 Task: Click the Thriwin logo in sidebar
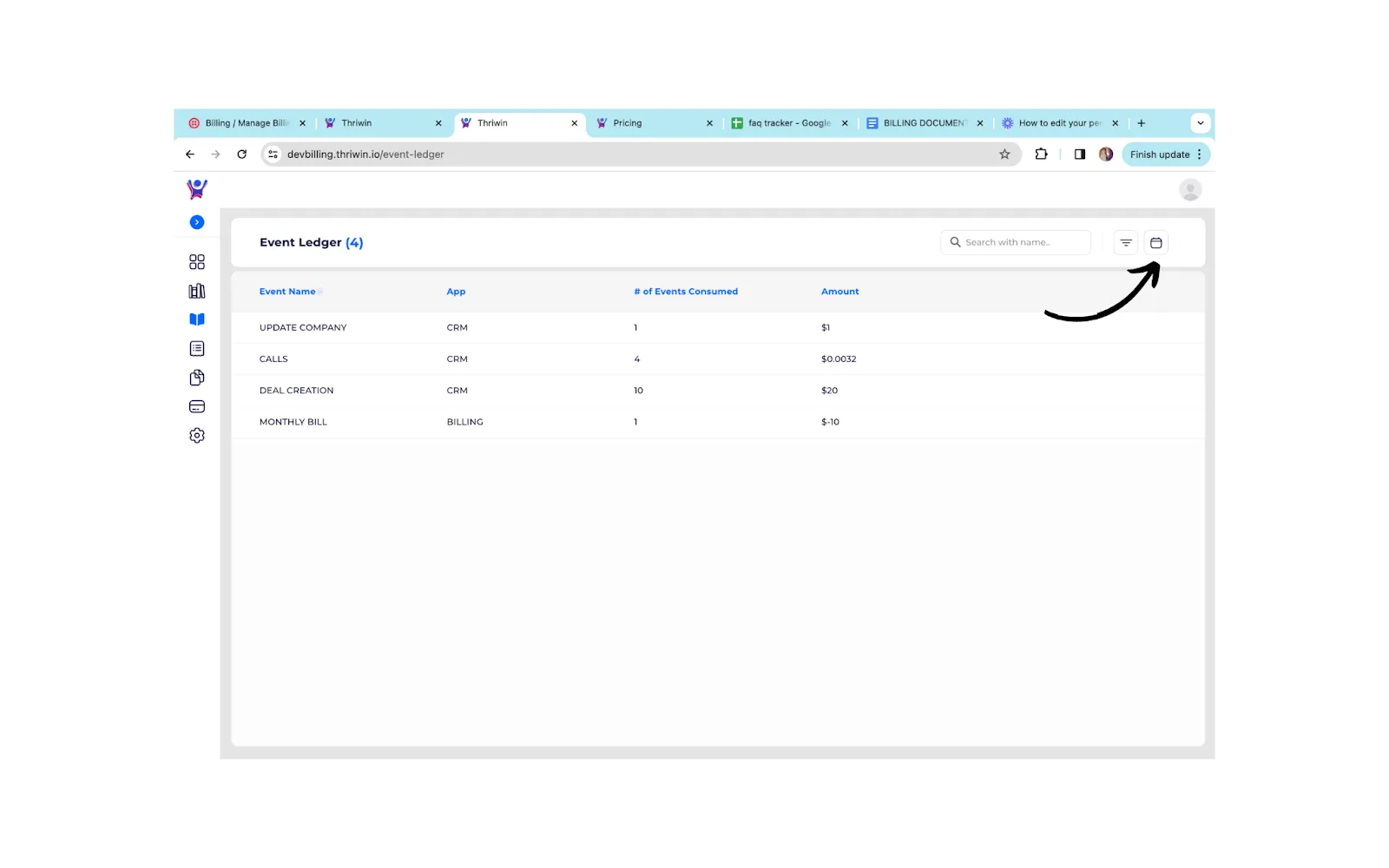pos(197,188)
